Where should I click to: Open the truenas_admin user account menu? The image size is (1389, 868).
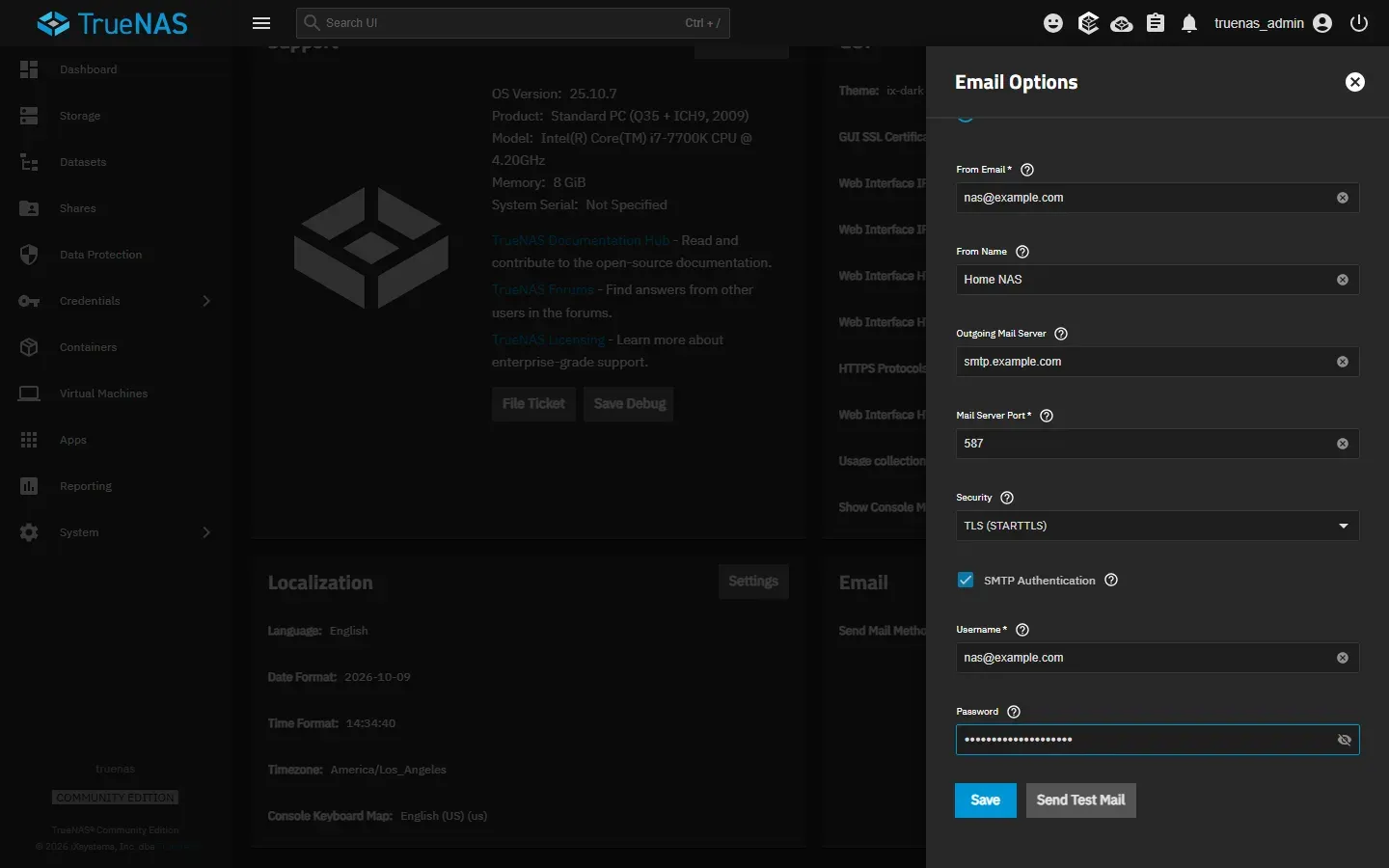point(1273,23)
